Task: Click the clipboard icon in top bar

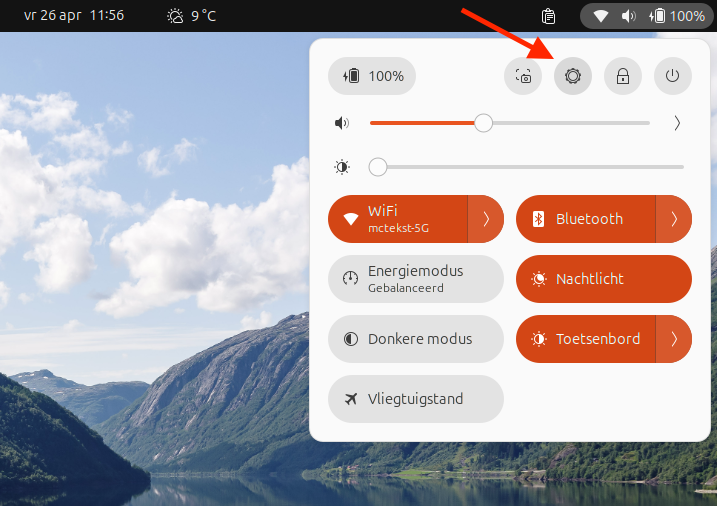Action: pos(548,16)
